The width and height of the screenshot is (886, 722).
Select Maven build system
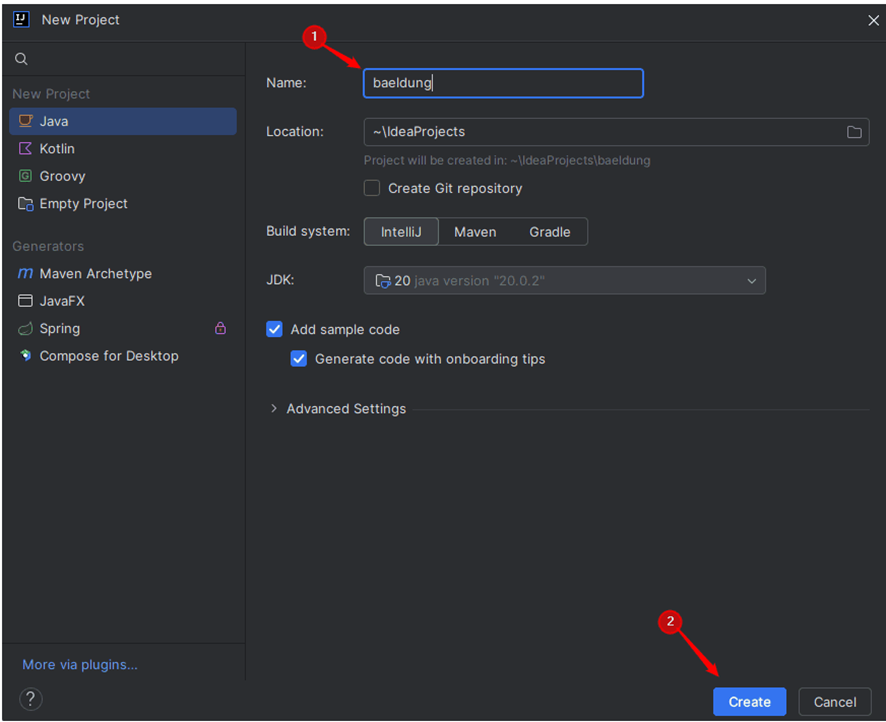coord(475,232)
